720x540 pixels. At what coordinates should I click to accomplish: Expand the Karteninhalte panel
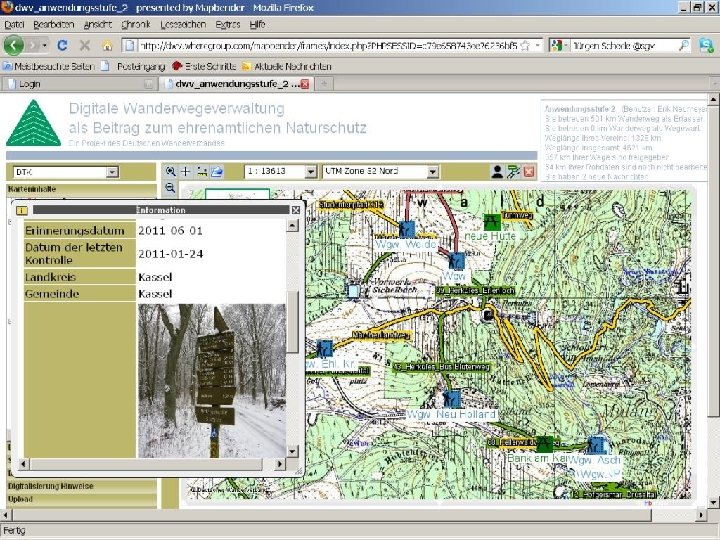(81, 189)
